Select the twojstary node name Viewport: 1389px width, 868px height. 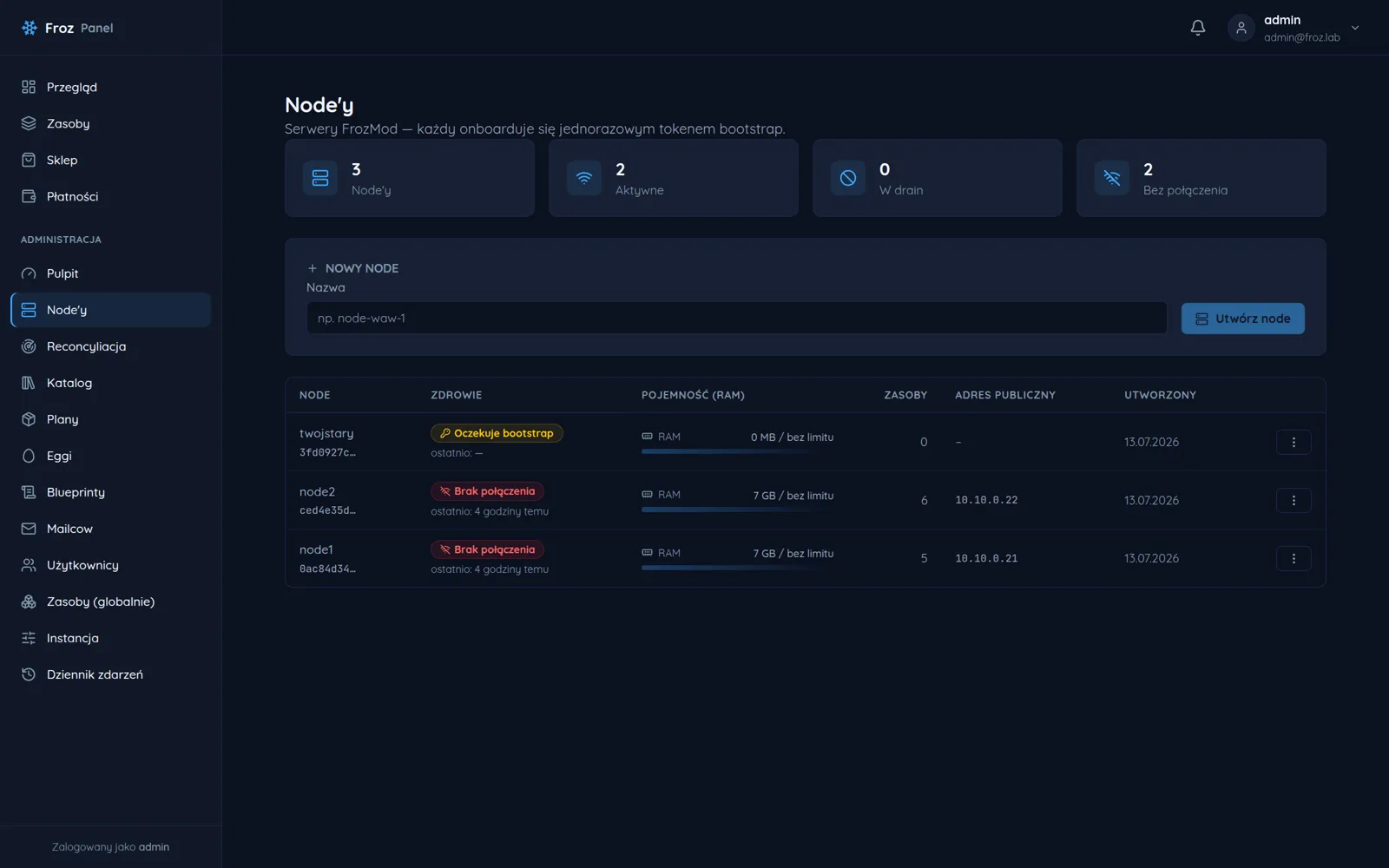(326, 433)
